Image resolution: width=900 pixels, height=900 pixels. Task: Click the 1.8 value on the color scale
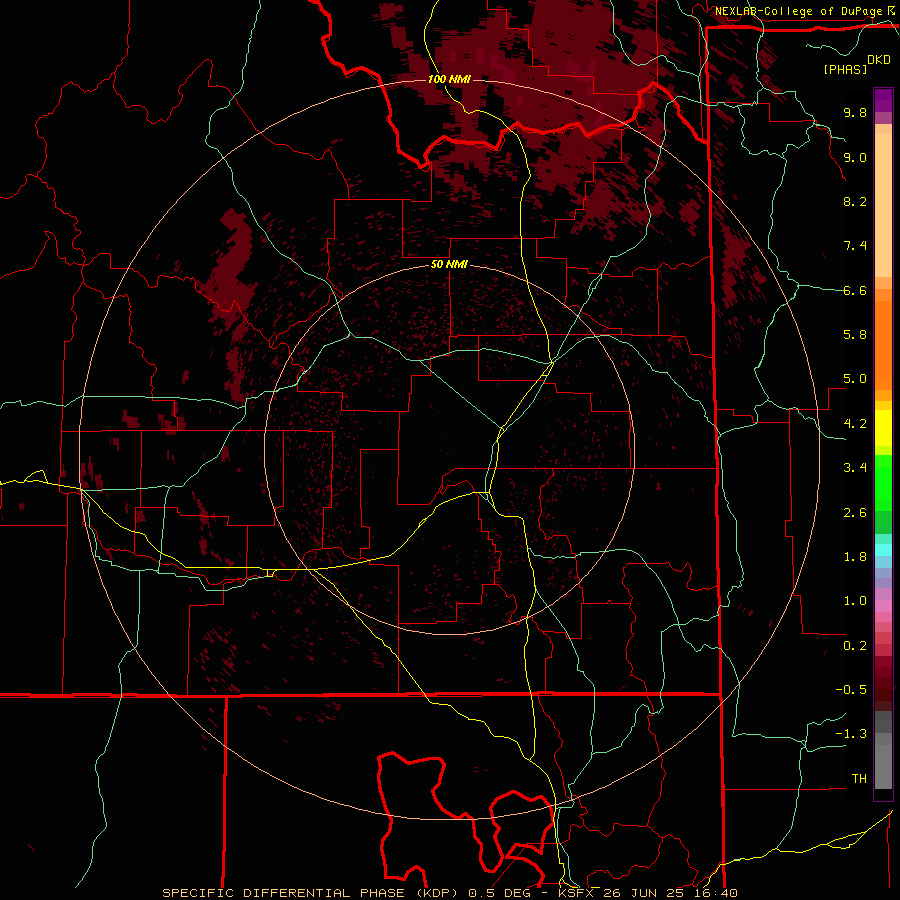(x=855, y=557)
